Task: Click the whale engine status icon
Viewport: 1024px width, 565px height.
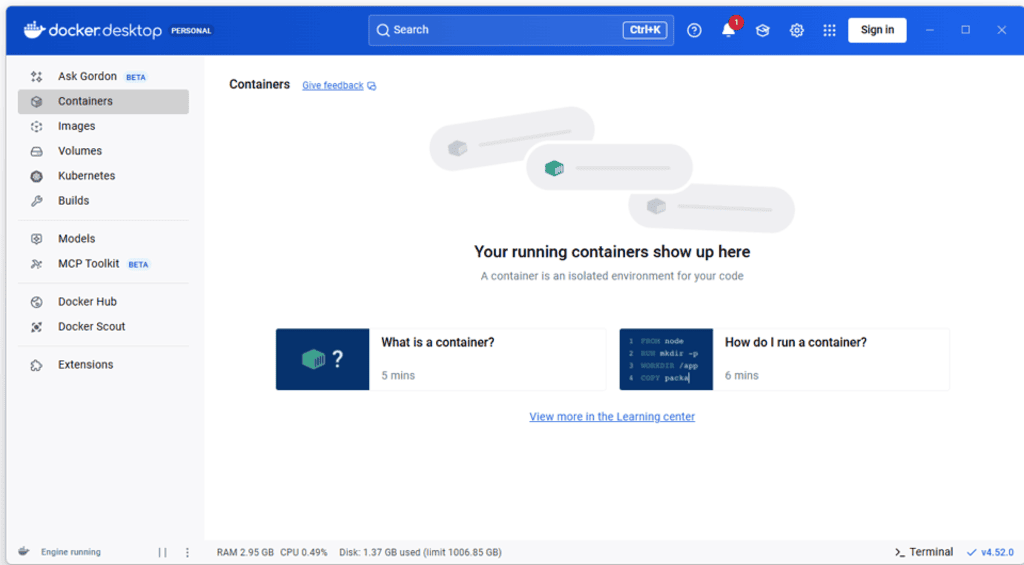Action: tap(24, 551)
